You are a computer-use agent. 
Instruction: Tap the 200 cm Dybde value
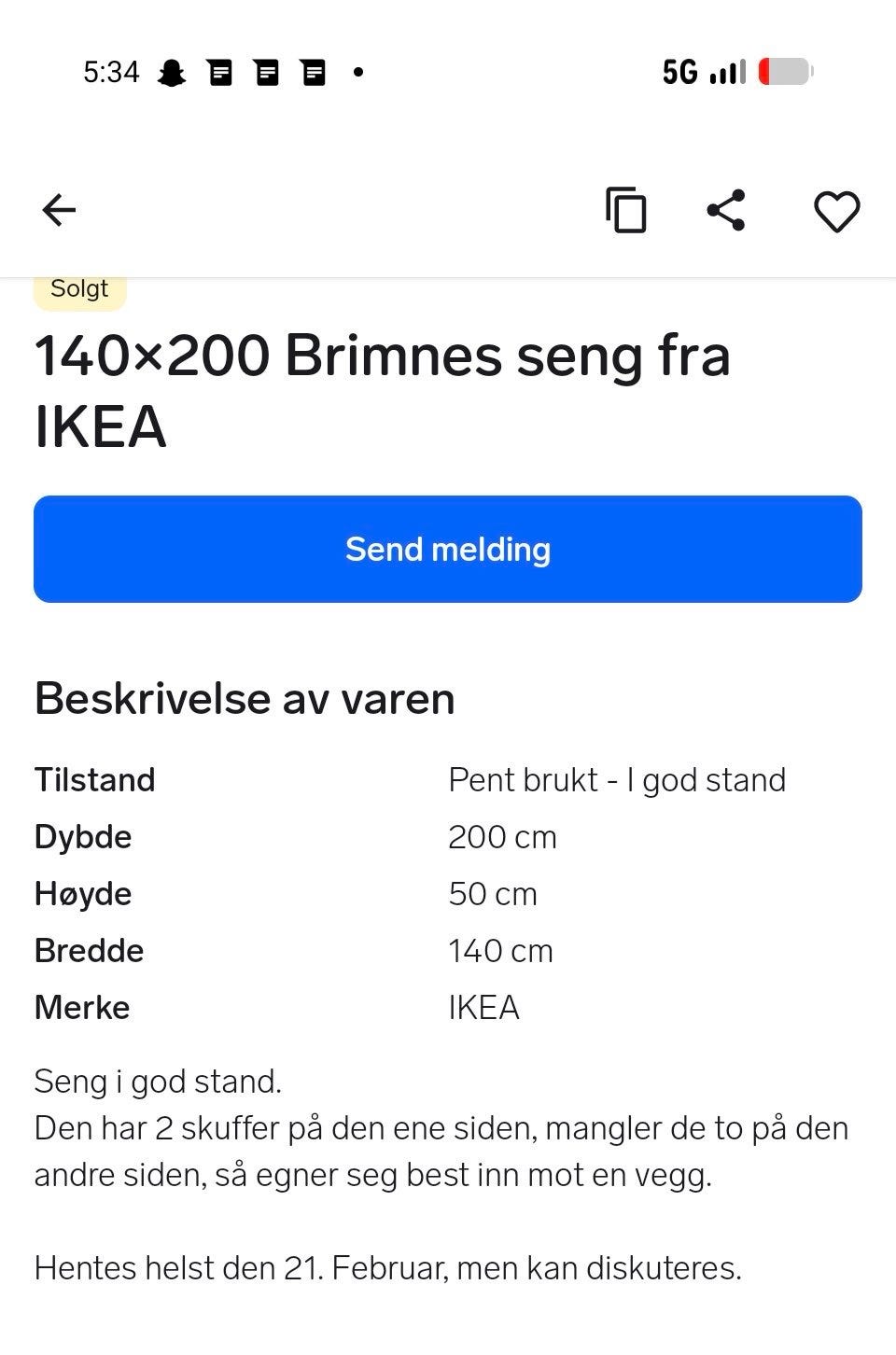(502, 837)
